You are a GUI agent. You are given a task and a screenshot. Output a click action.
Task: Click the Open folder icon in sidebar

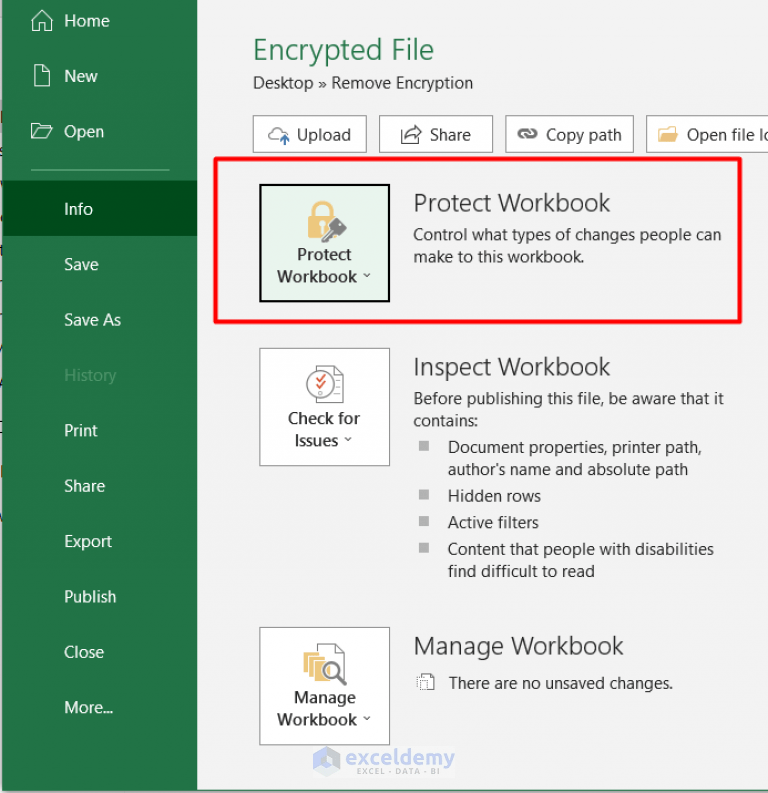pyautogui.click(x=41, y=131)
